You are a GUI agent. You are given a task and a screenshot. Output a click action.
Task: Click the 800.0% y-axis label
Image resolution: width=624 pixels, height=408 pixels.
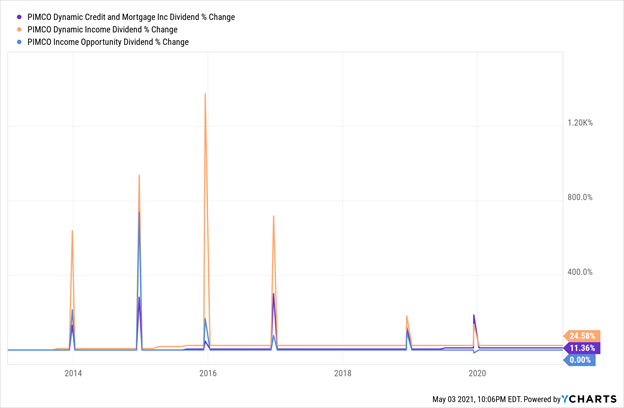click(580, 197)
